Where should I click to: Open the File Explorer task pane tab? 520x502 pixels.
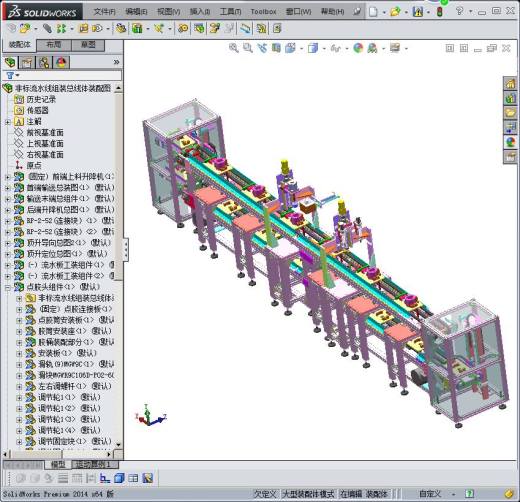click(510, 112)
